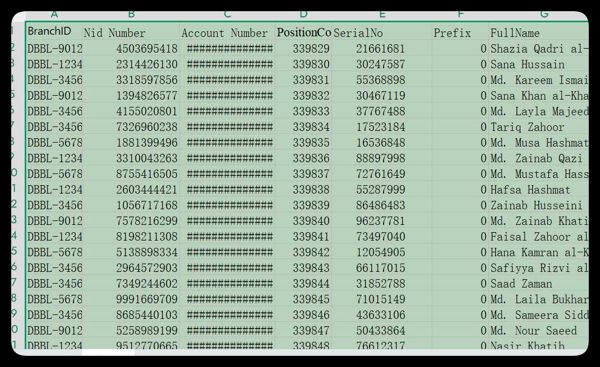Select cell with Nid 8755416505
600x367 pixels.
[x=132, y=174]
